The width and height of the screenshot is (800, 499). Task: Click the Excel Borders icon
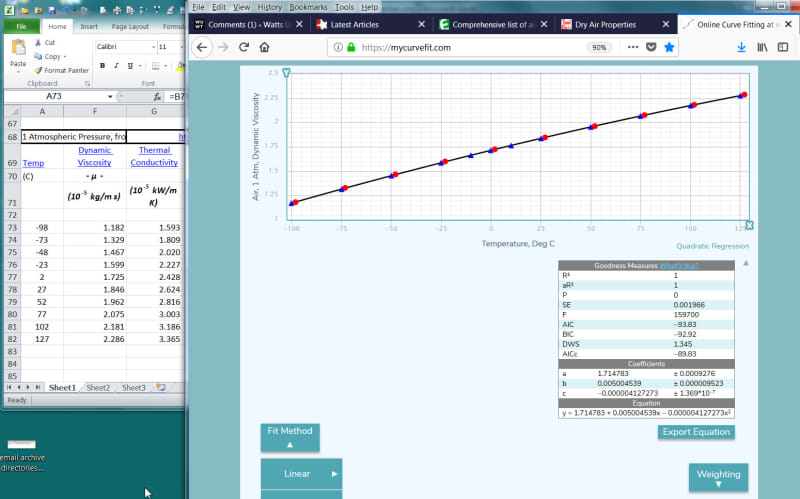156,66
